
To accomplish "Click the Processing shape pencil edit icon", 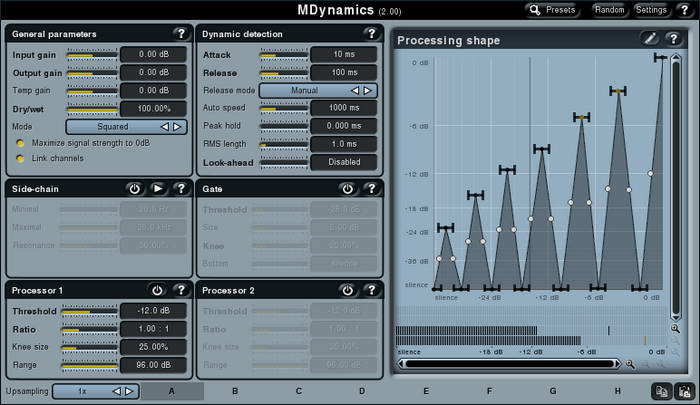I will [650, 39].
